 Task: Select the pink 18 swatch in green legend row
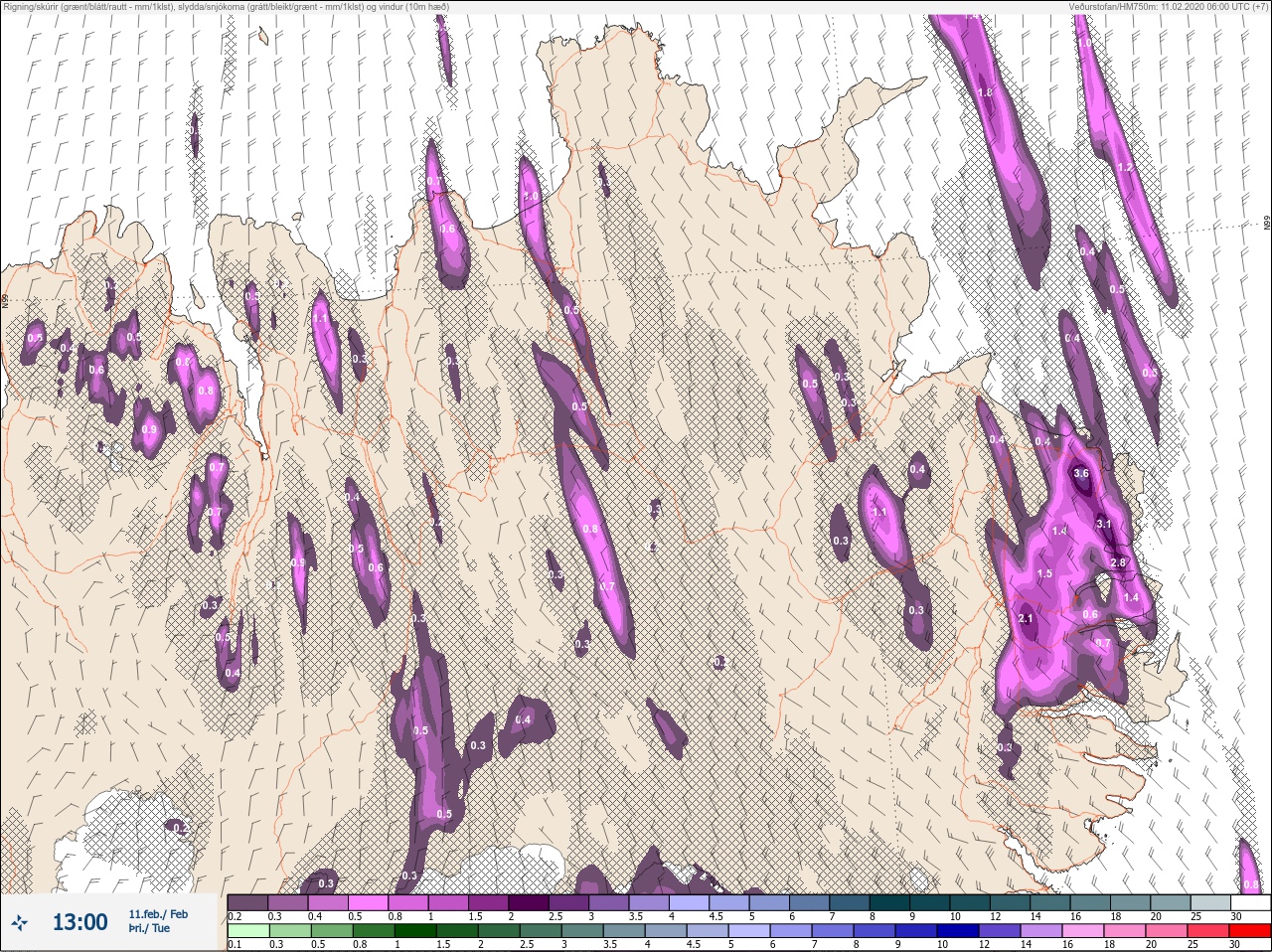[1127, 931]
